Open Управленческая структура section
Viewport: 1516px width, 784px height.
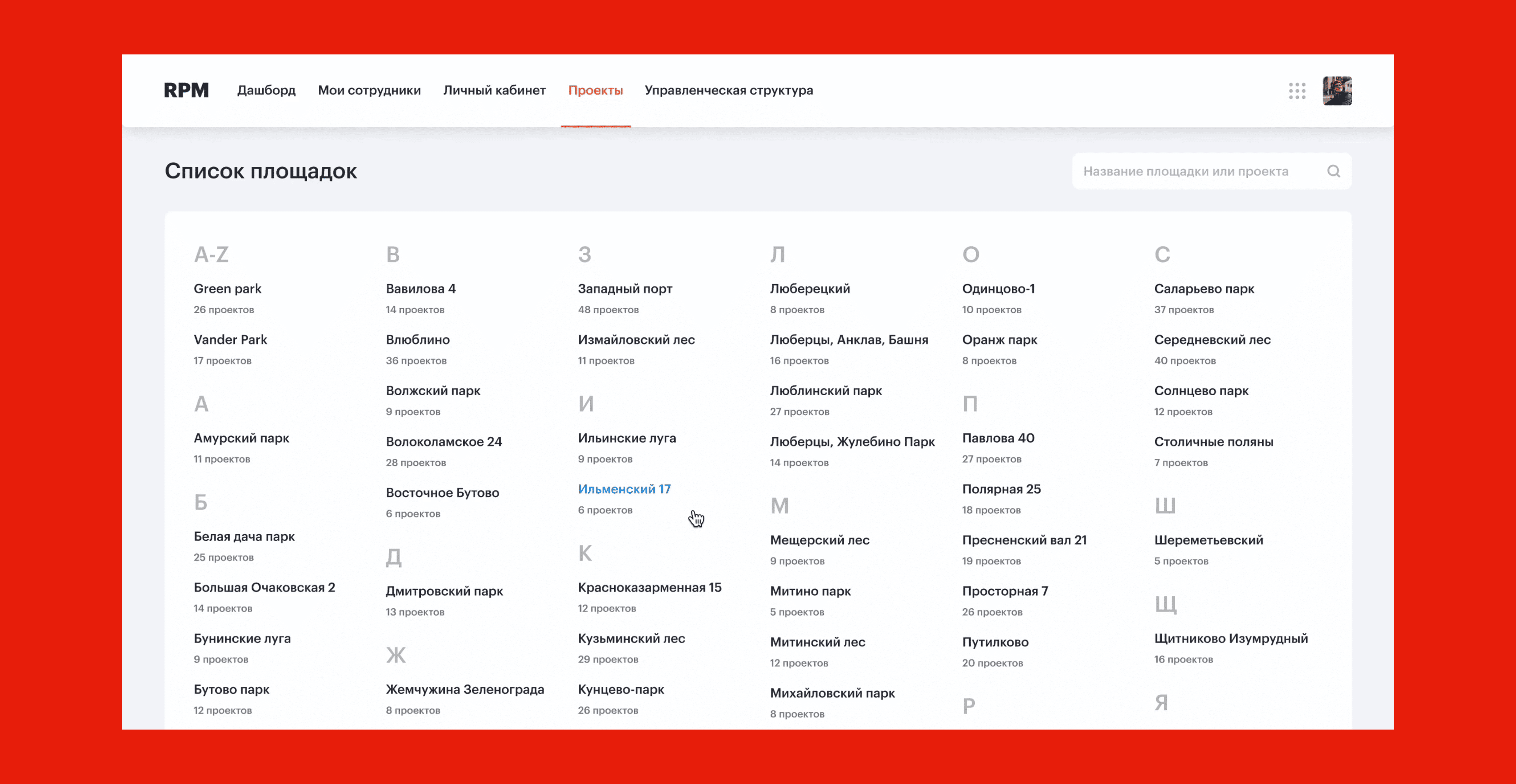tap(728, 90)
